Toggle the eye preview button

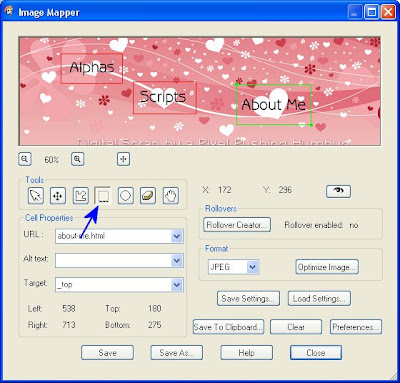click(x=338, y=191)
